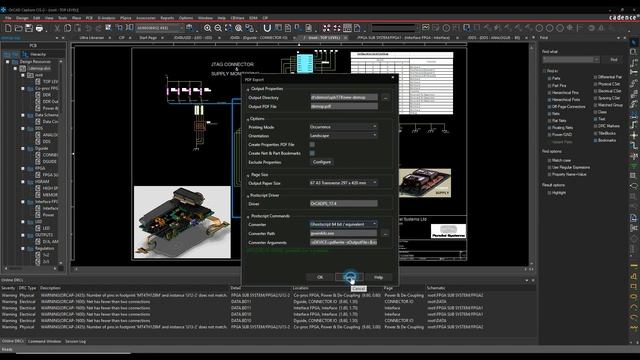Toggle Off-Page Connectors checkbox in Find panel
This screenshot has height=360, width=640.
click(x=549, y=107)
